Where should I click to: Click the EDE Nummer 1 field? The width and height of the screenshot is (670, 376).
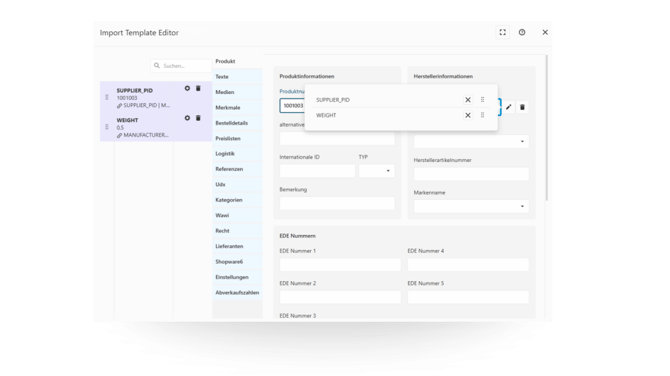(340, 264)
